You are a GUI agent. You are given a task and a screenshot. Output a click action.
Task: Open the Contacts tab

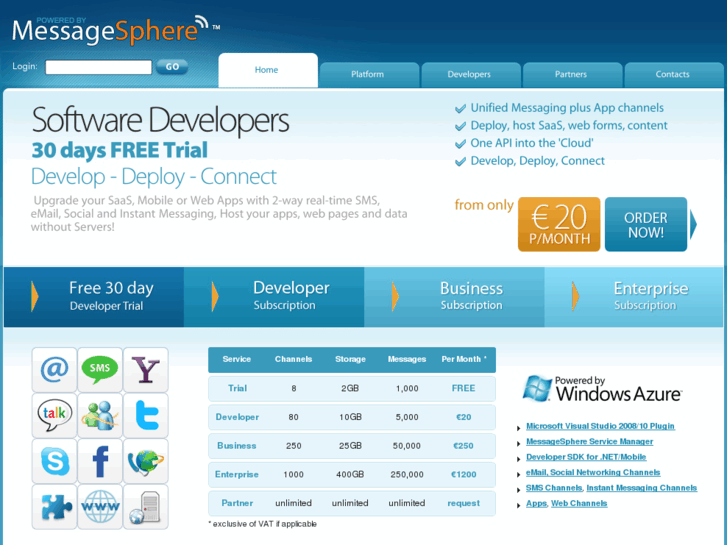pyautogui.click(x=674, y=75)
